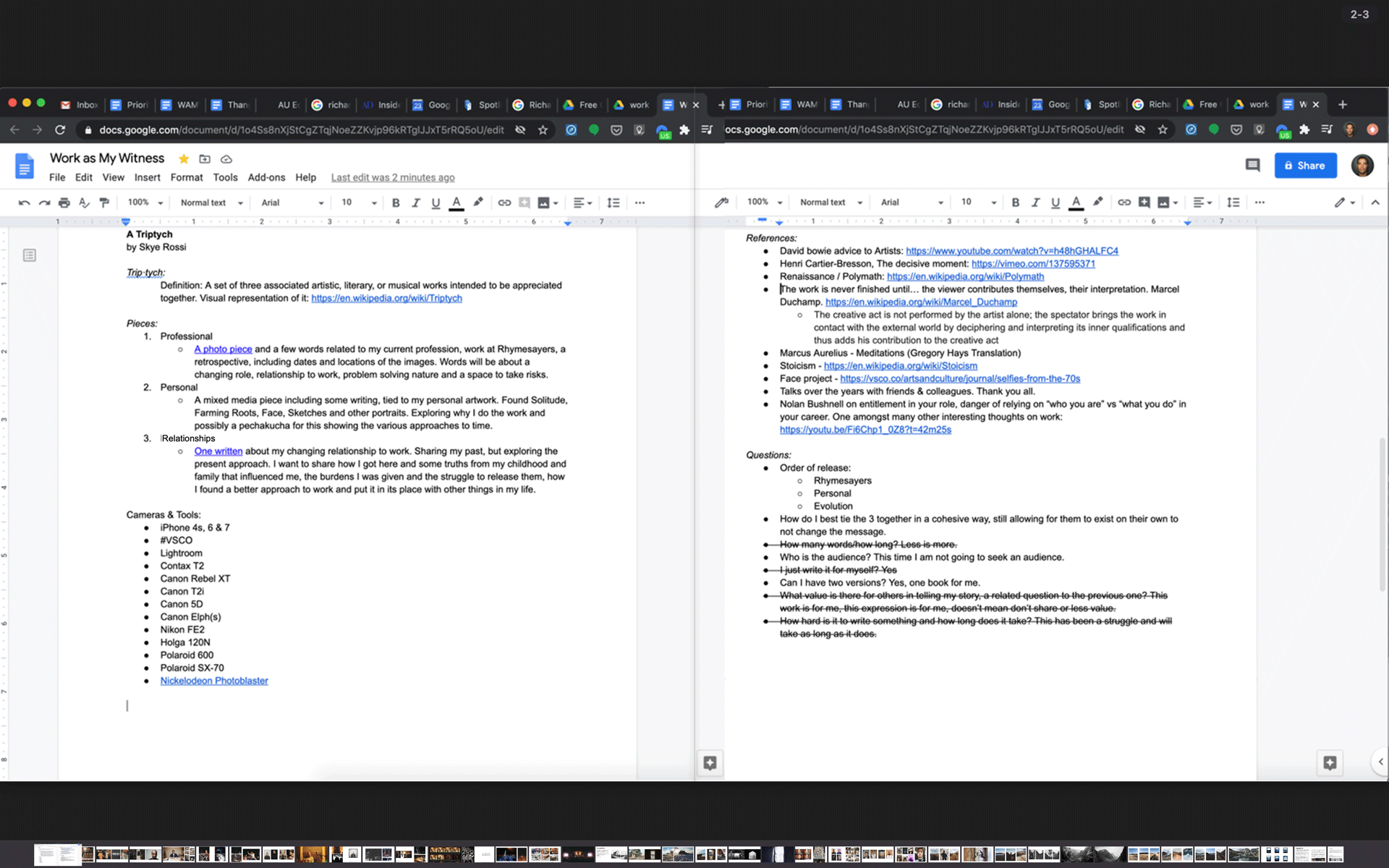1389x868 pixels.
Task: Click the insert link icon in left toolbar
Action: 504,203
